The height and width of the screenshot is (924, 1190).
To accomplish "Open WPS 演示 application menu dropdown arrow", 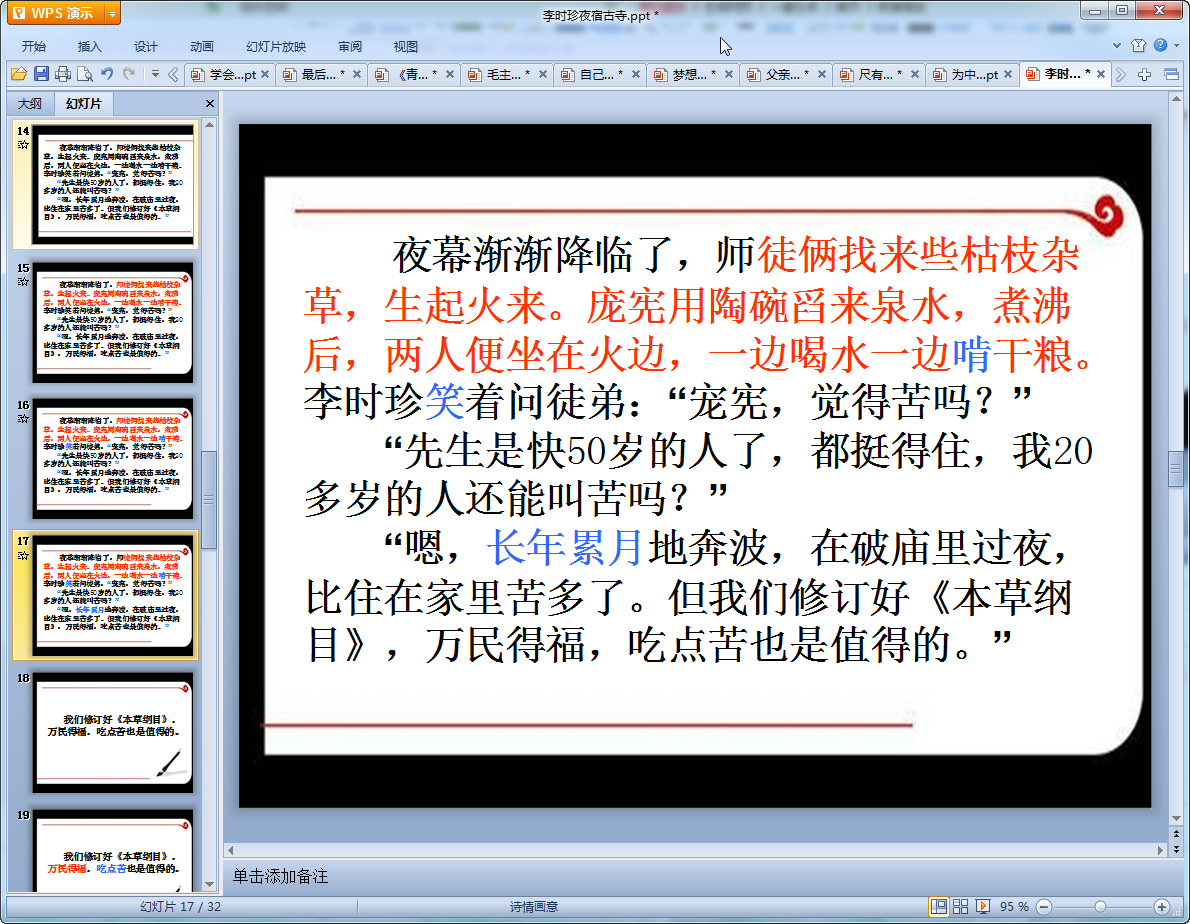I will (112, 14).
